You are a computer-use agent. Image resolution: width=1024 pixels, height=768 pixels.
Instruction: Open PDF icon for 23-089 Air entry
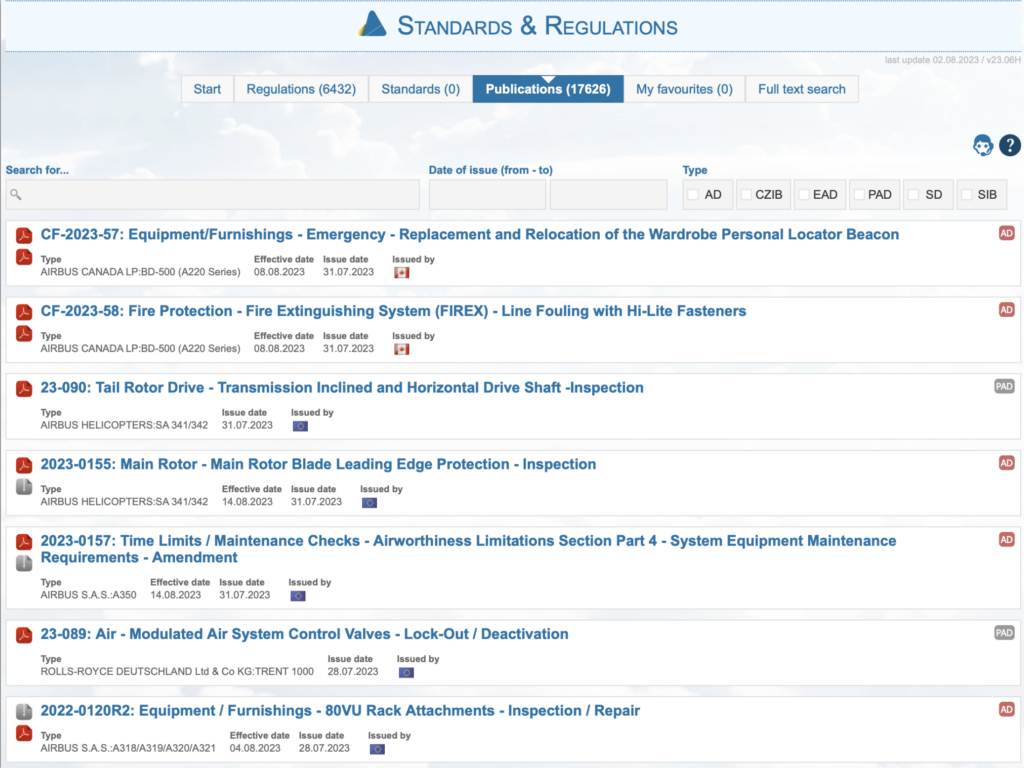24,635
